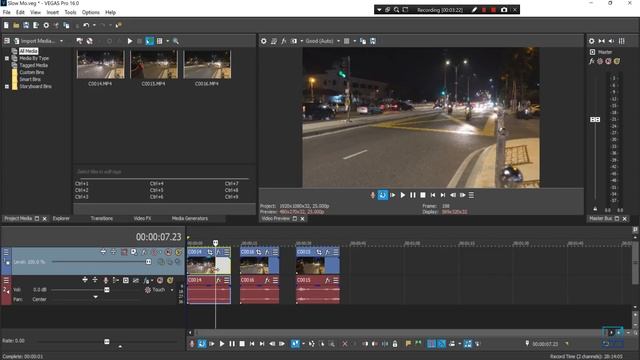Select Smart Bins folder

point(30,79)
